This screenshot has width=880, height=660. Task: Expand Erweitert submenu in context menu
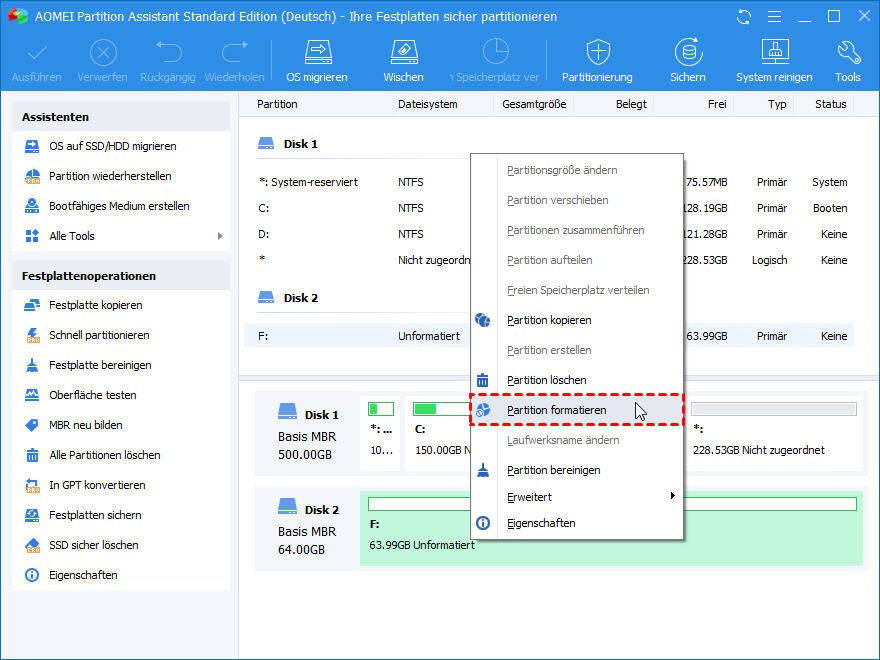pyautogui.click(x=576, y=497)
